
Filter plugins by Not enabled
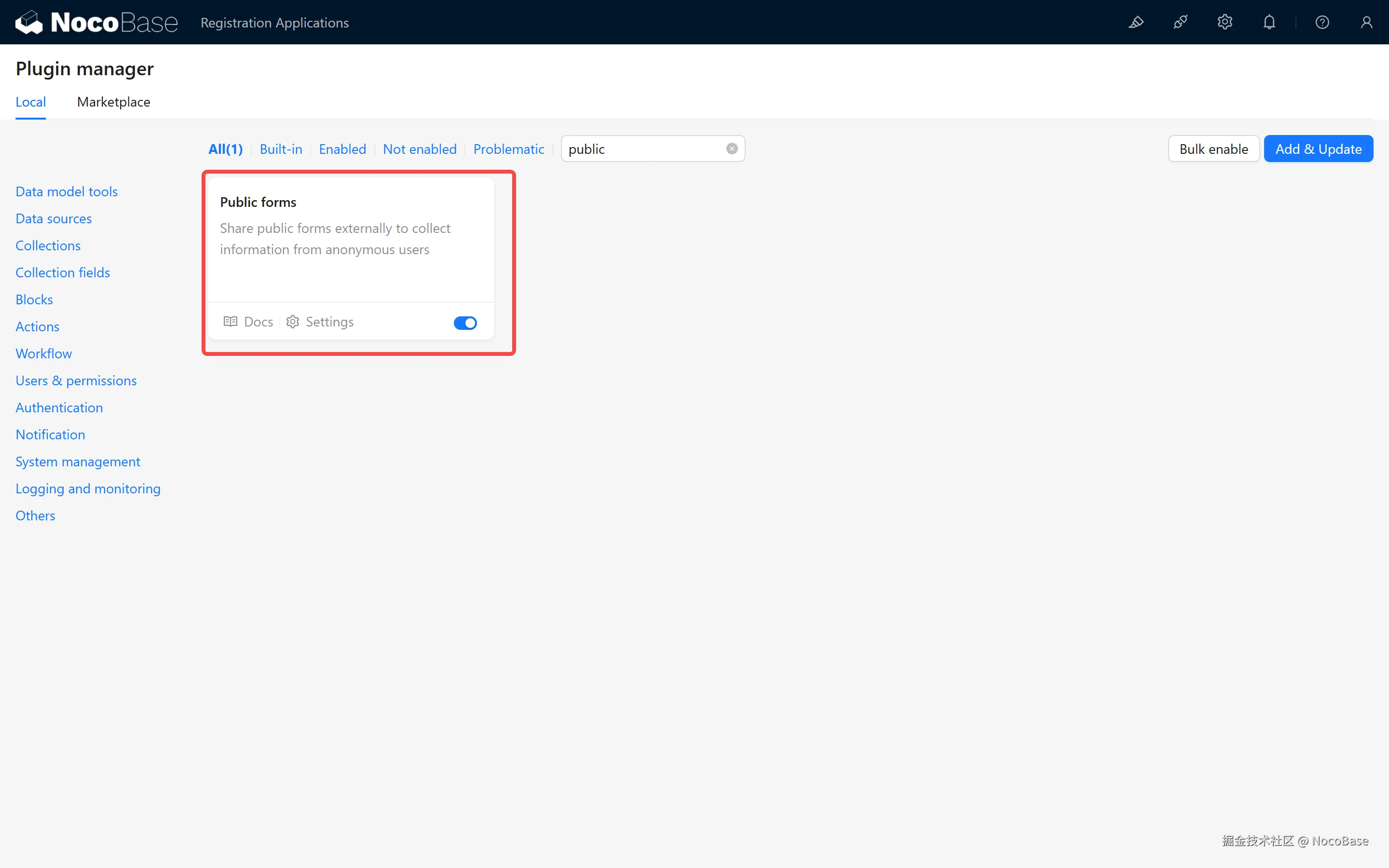(x=420, y=149)
